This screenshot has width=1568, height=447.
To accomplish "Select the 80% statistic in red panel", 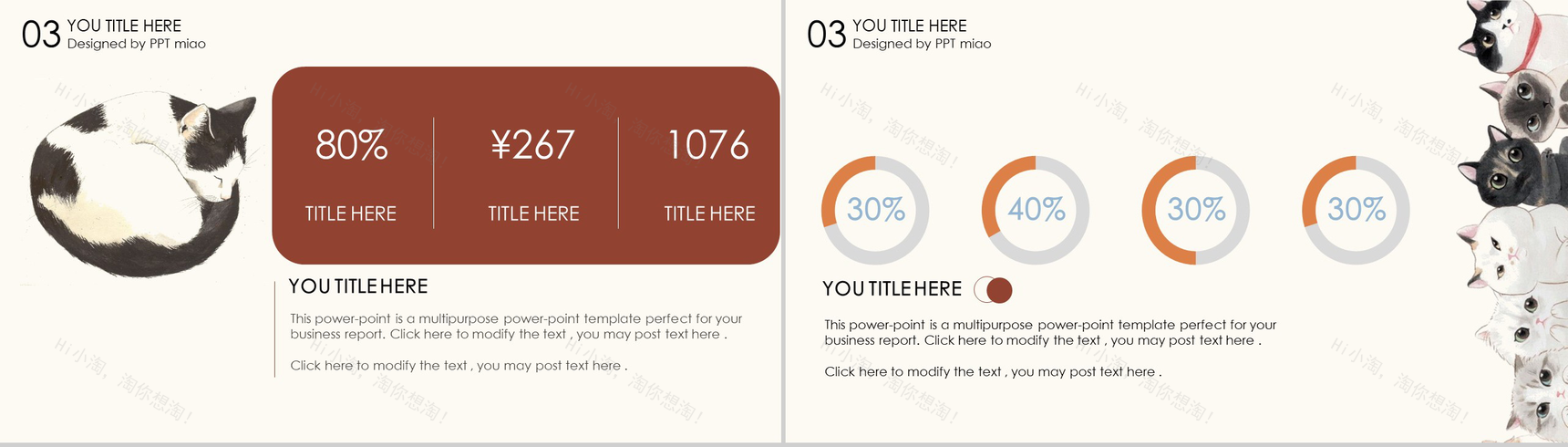I will coord(352,145).
